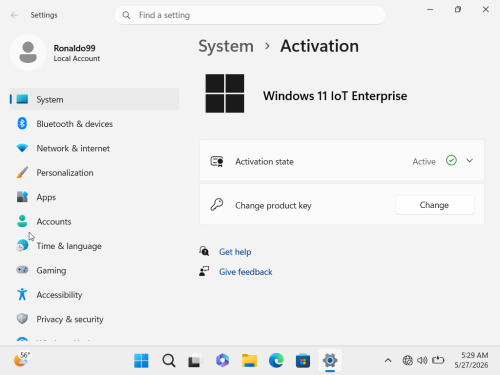This screenshot has height=375, width=500.
Task: Click the Change product key button
Action: pos(435,205)
